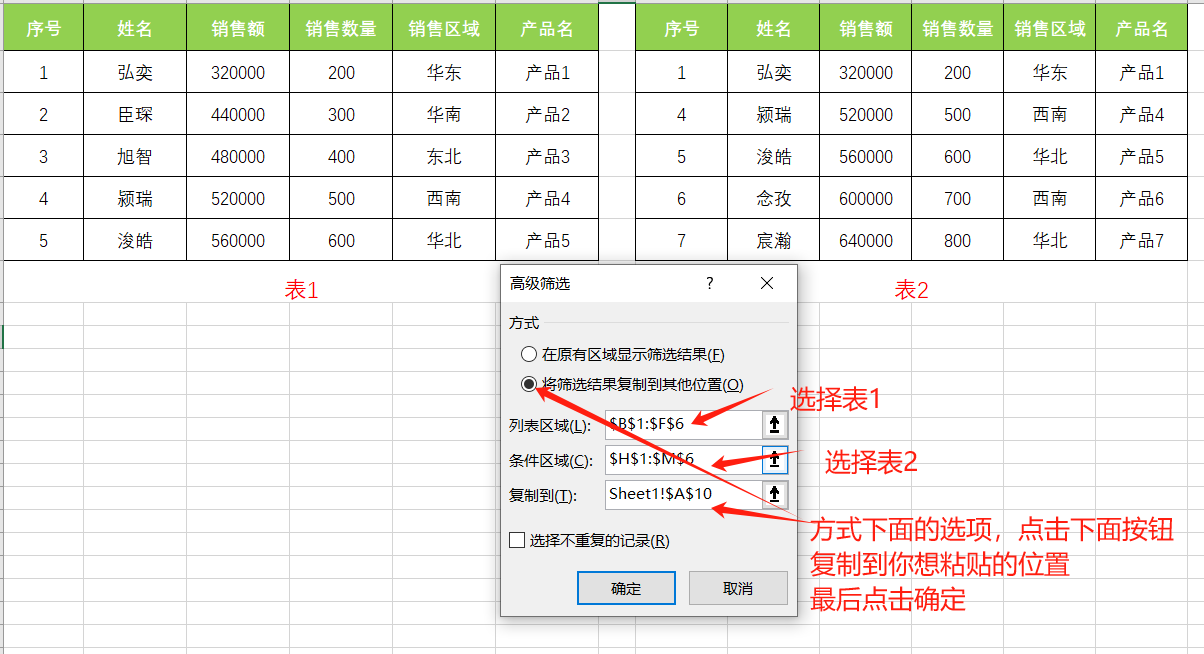The image size is (1204, 654).
Task: Select 在原有区域显示筛选结果 radio option
Action: [529, 354]
